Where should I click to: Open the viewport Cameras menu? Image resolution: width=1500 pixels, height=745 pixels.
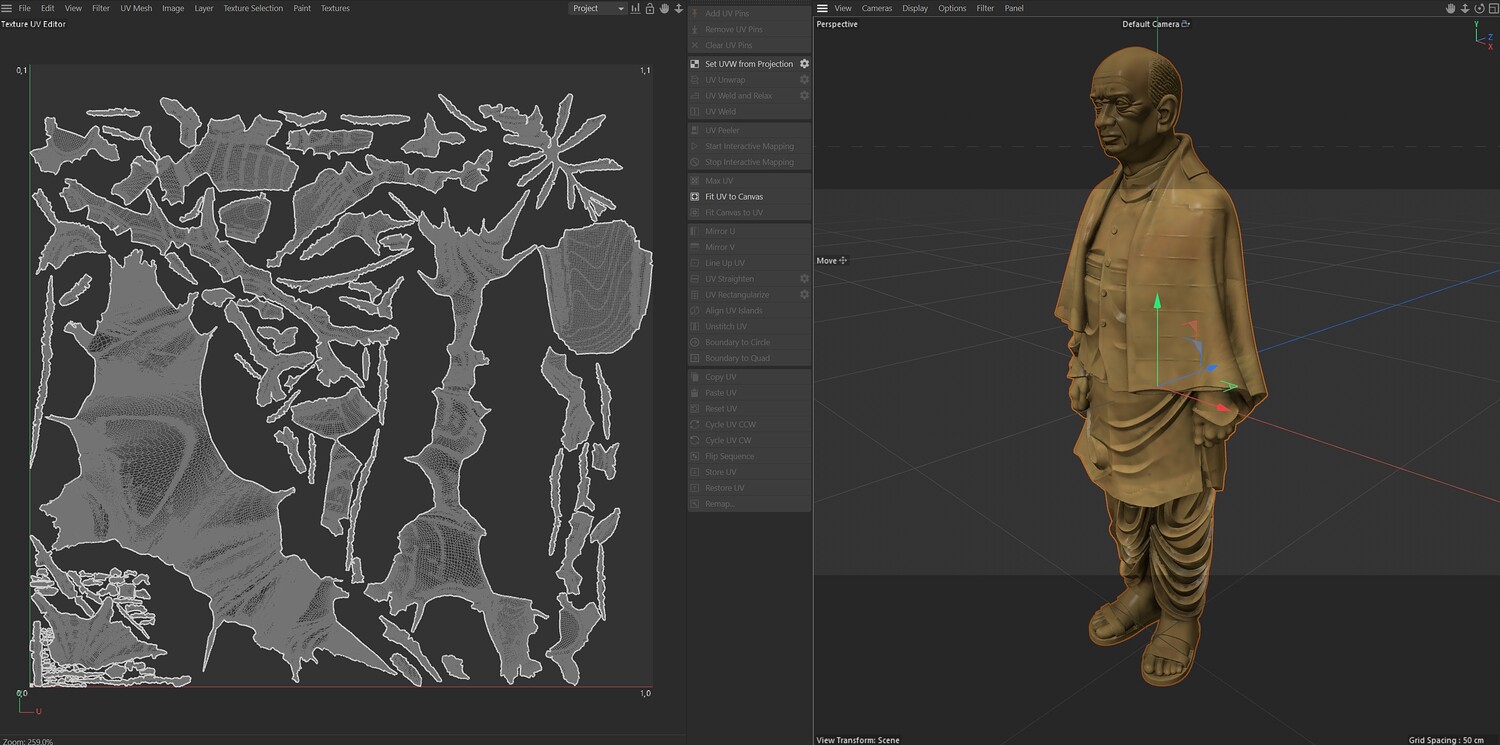tap(877, 8)
